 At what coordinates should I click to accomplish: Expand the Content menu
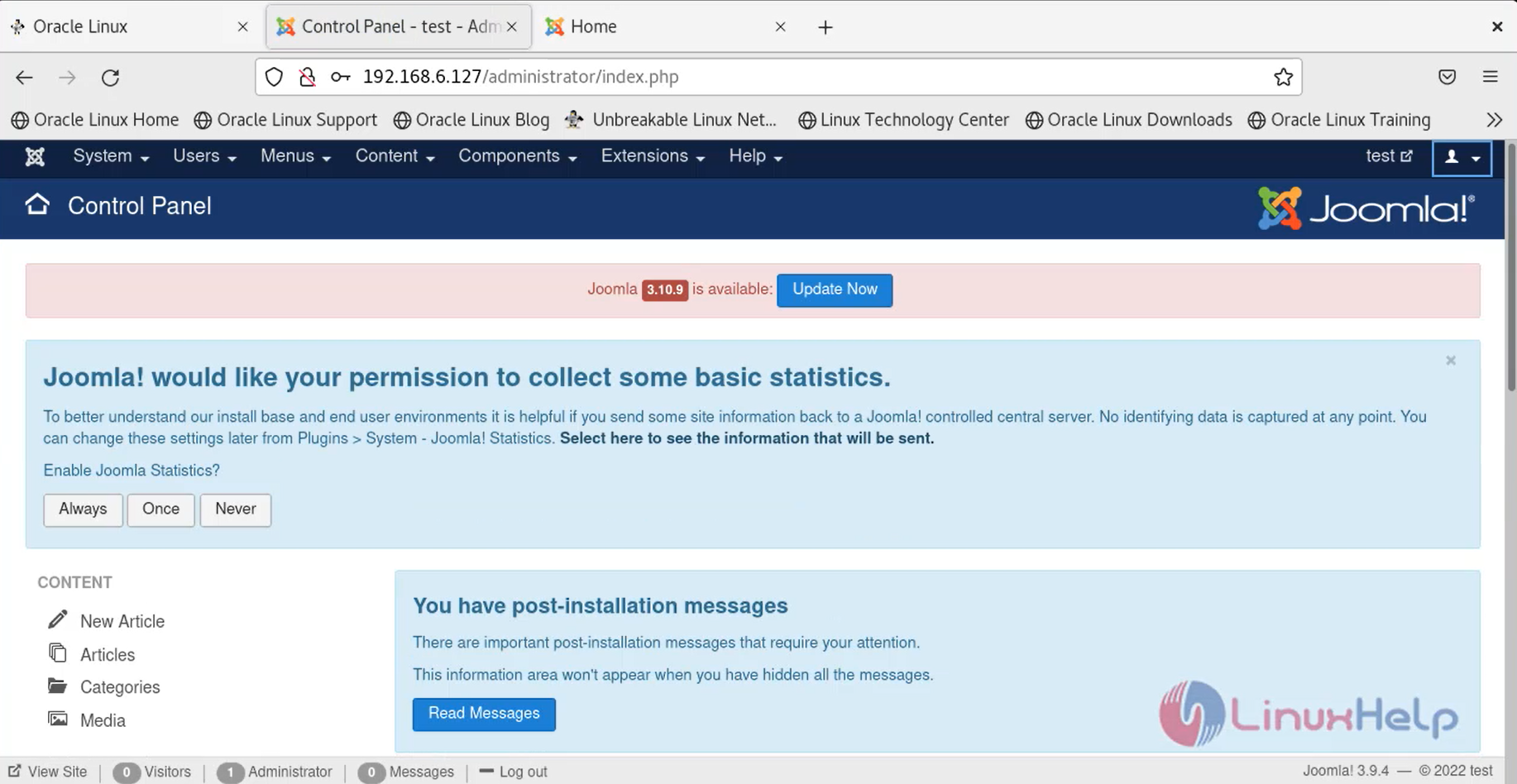(x=395, y=156)
